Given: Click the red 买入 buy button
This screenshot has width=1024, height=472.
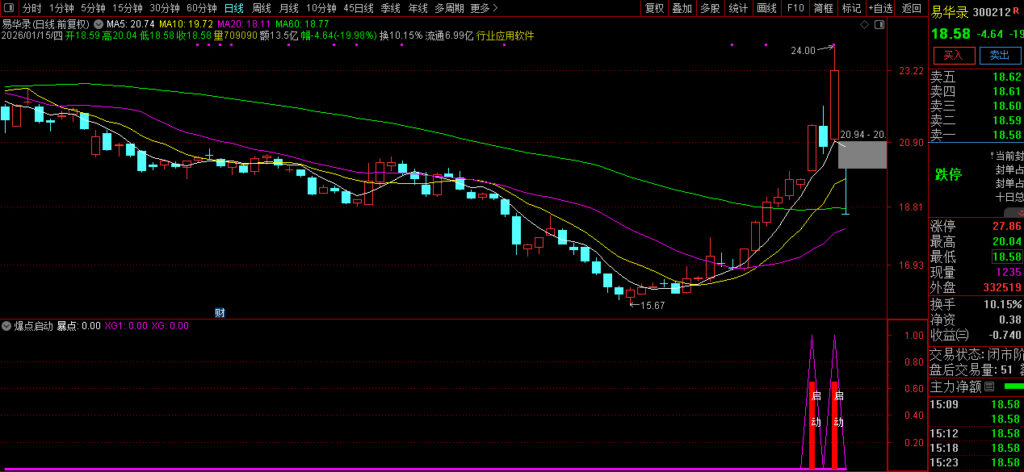Looking at the screenshot, I should (x=952, y=55).
